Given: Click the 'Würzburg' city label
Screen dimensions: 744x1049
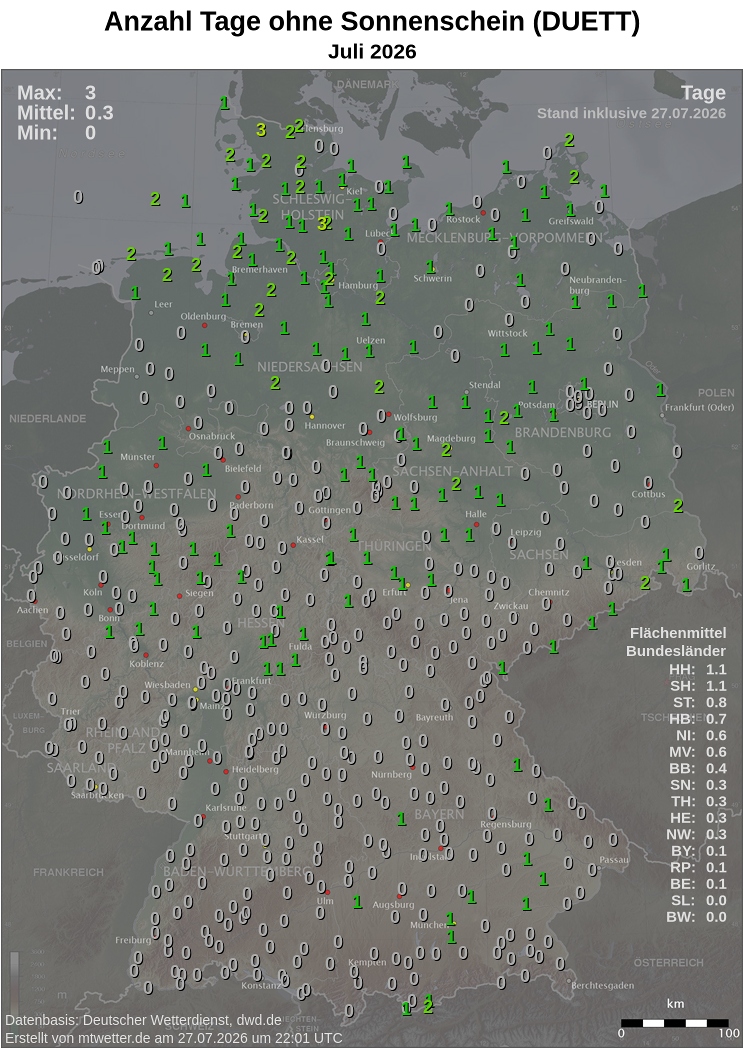Looking at the screenshot, I should (325, 714).
